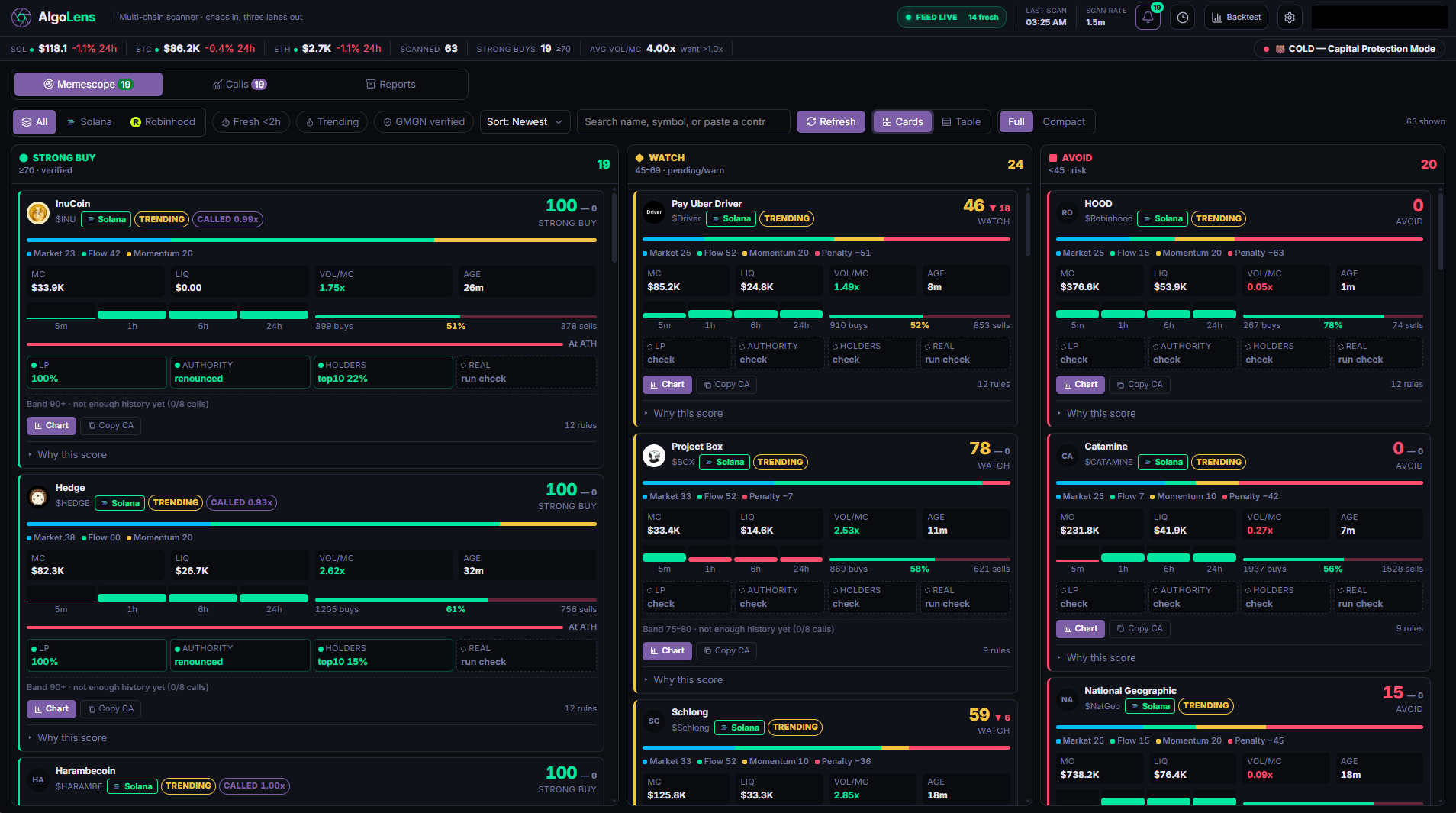
Task: Click Hedge token avatar
Action: 38,496
